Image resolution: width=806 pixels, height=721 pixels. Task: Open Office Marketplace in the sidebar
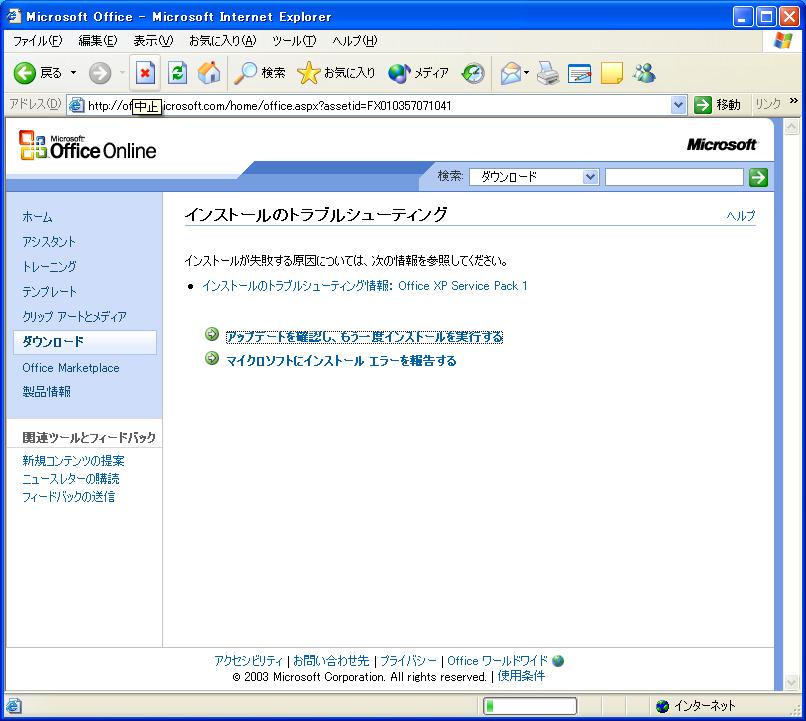coord(70,368)
